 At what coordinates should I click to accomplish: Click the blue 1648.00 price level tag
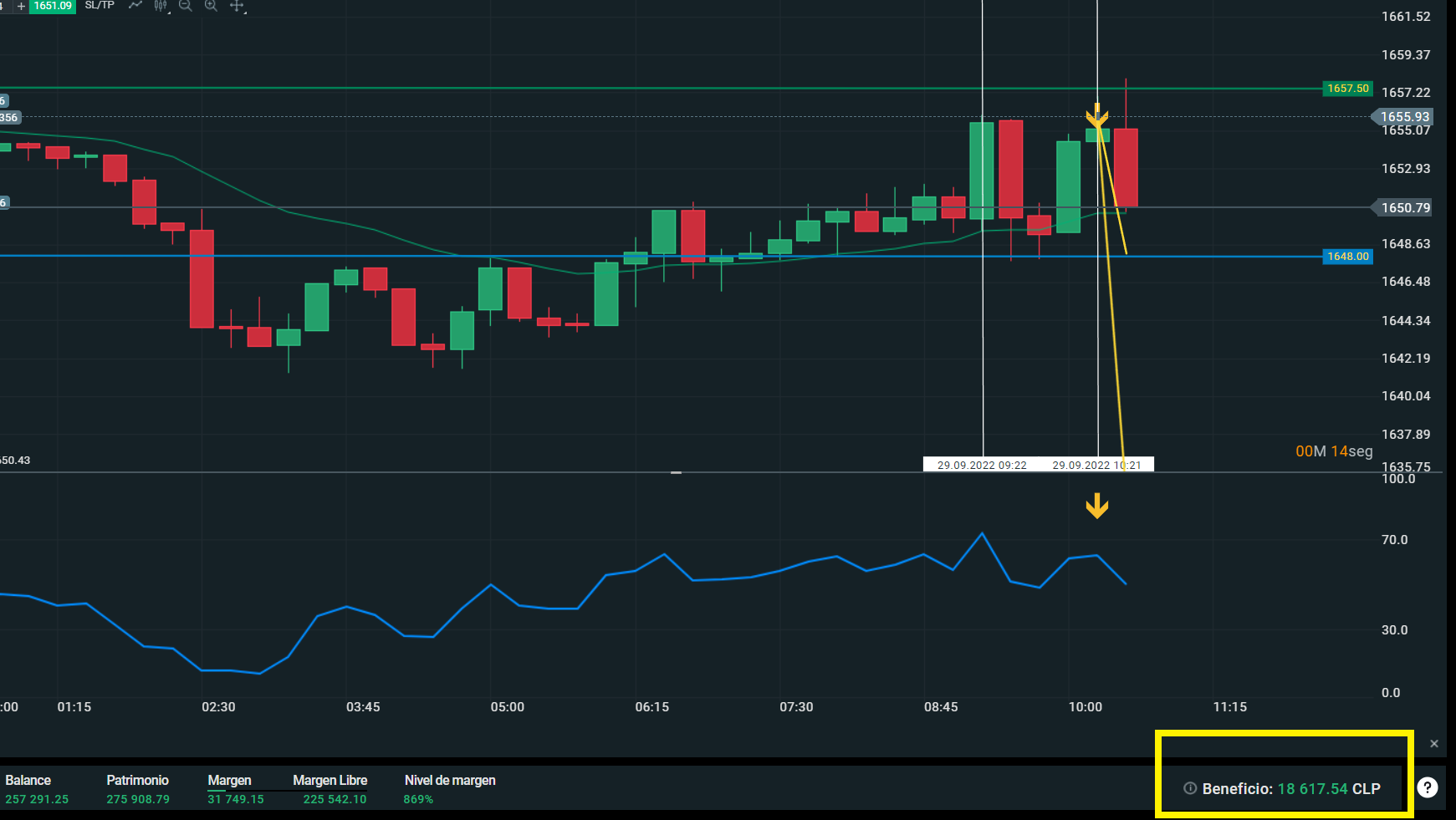click(1348, 257)
